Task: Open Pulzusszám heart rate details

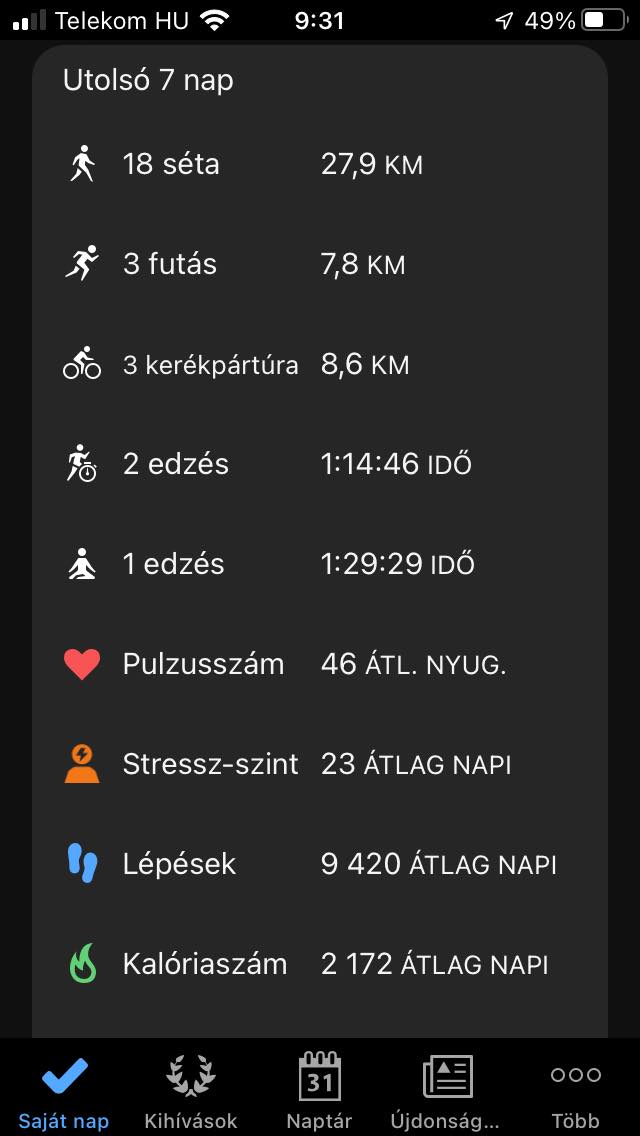Action: 203,664
